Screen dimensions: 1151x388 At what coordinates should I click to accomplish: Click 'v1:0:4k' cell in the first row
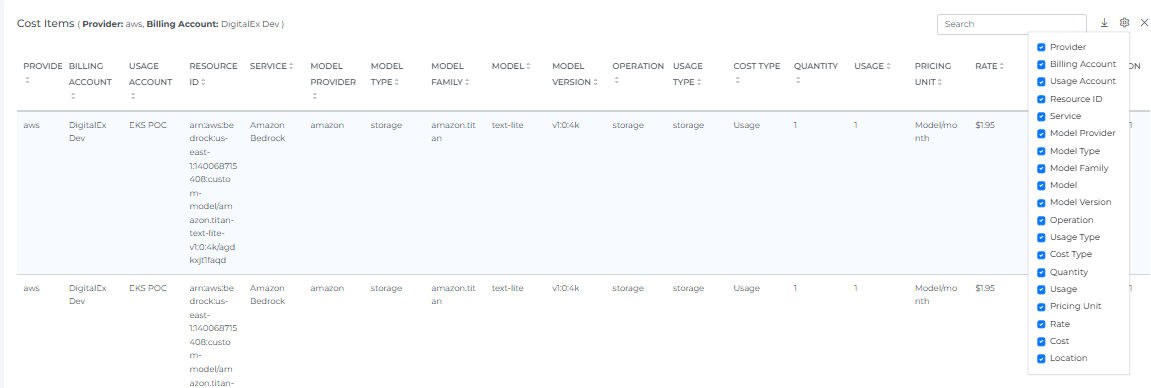(x=566, y=125)
